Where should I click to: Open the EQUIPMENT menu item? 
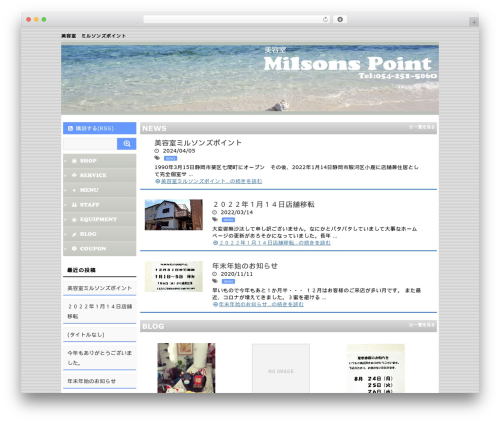pos(100,219)
